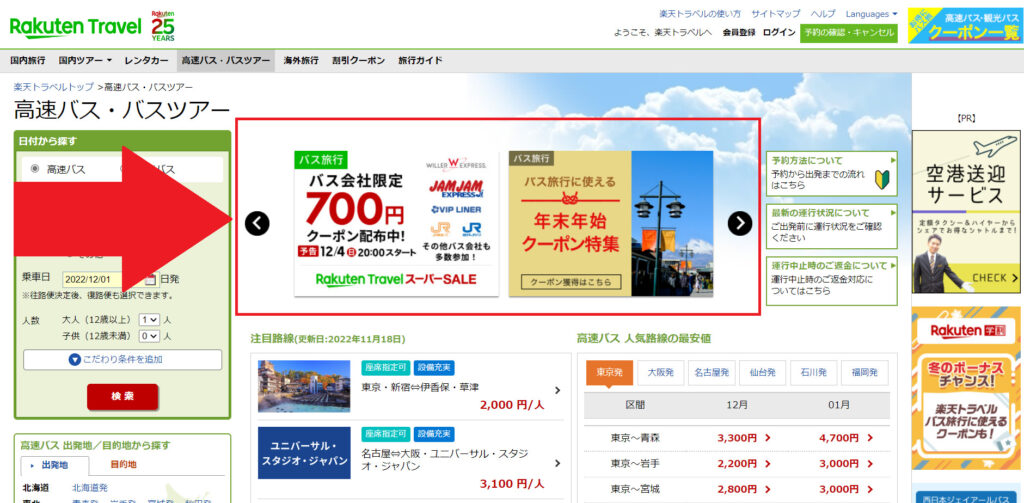Show previous carousel banner with left arrow
This screenshot has height=503, width=1024.
pyautogui.click(x=257, y=223)
